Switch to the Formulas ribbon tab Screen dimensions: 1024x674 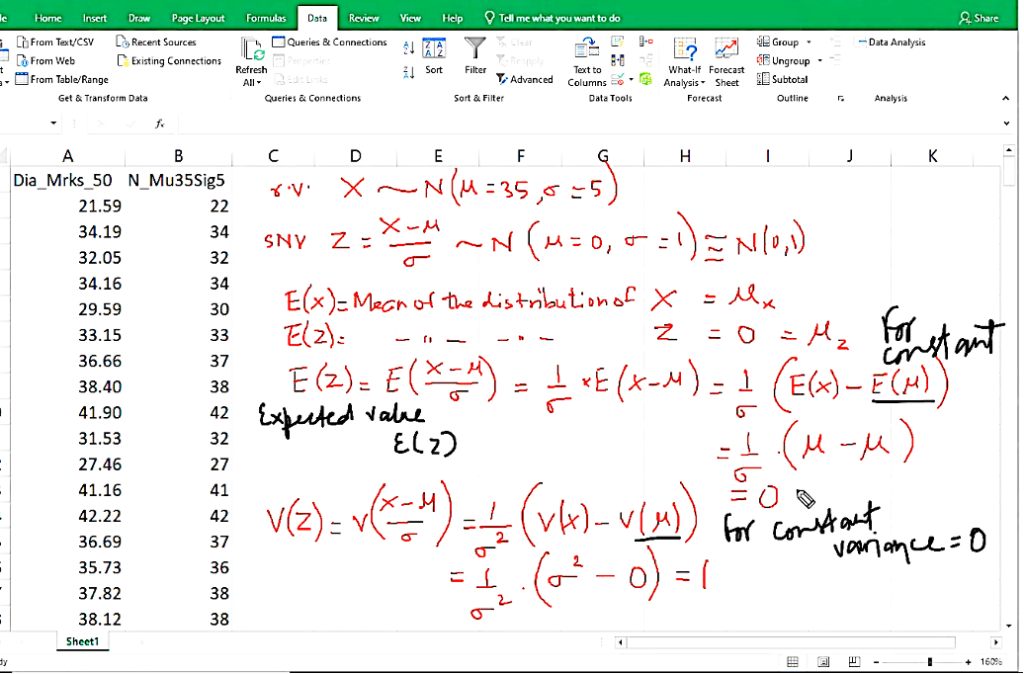click(x=265, y=18)
